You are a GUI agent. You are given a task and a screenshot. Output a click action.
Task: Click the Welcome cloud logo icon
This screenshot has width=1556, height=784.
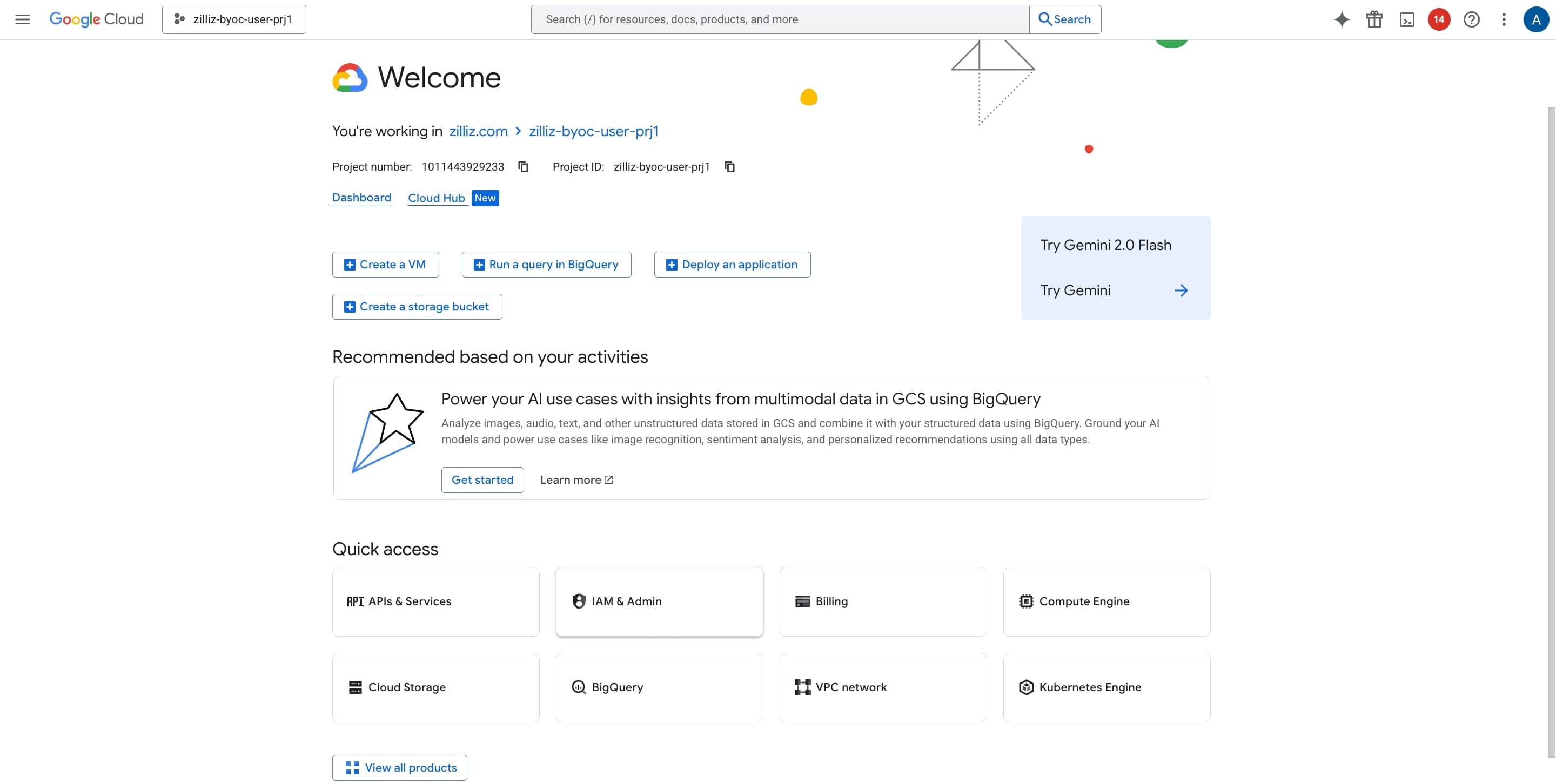click(350, 77)
